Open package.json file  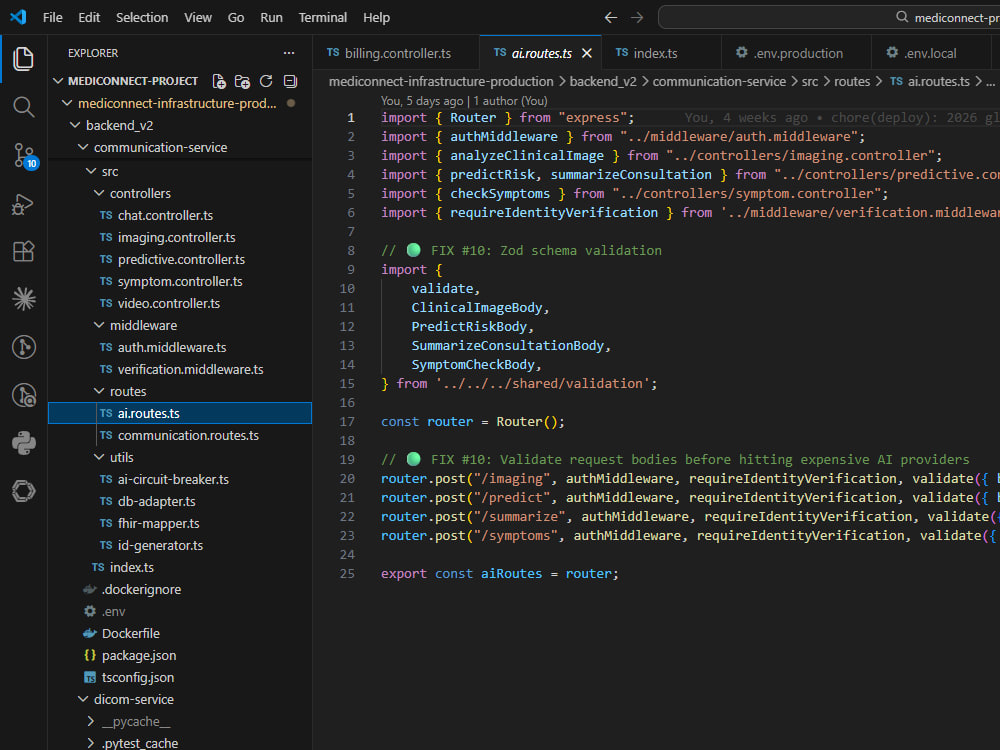(138, 656)
